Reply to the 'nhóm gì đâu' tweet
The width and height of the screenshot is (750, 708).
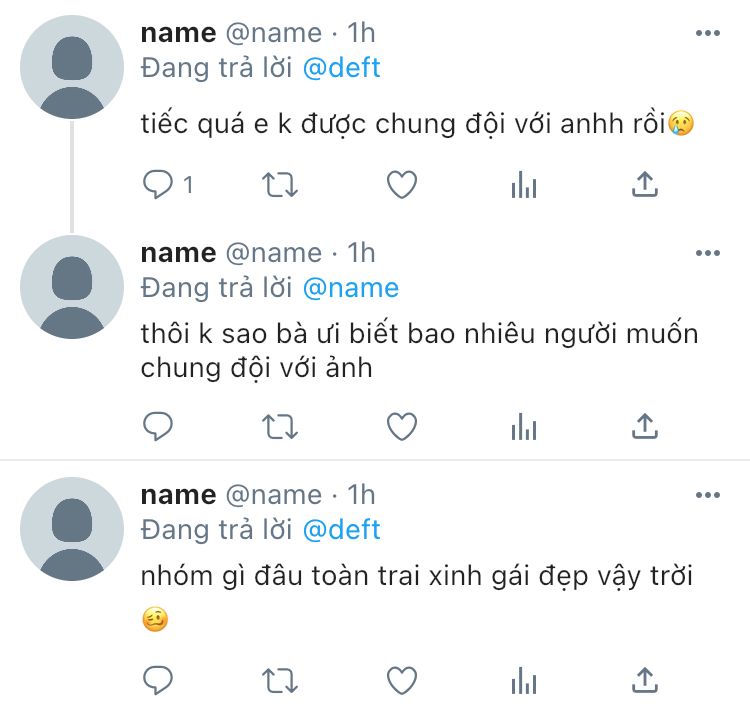158,680
